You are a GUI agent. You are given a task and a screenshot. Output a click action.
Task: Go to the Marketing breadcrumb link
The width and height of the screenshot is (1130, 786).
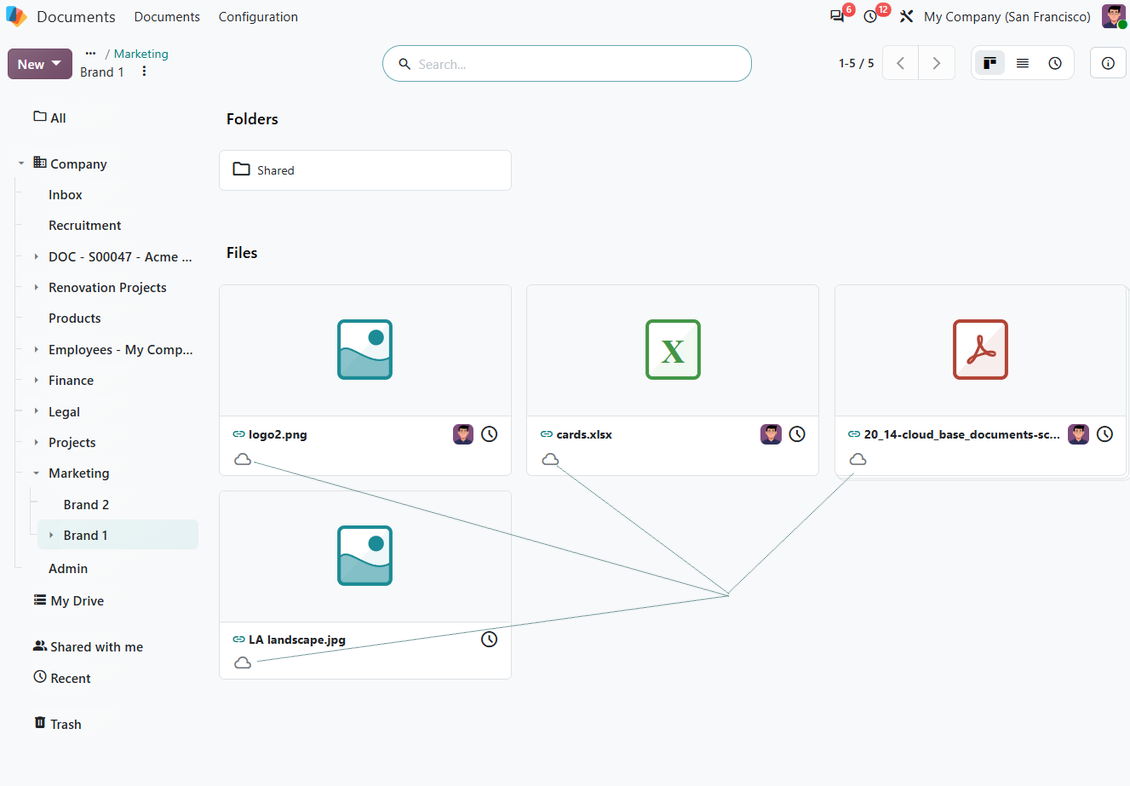(141, 53)
